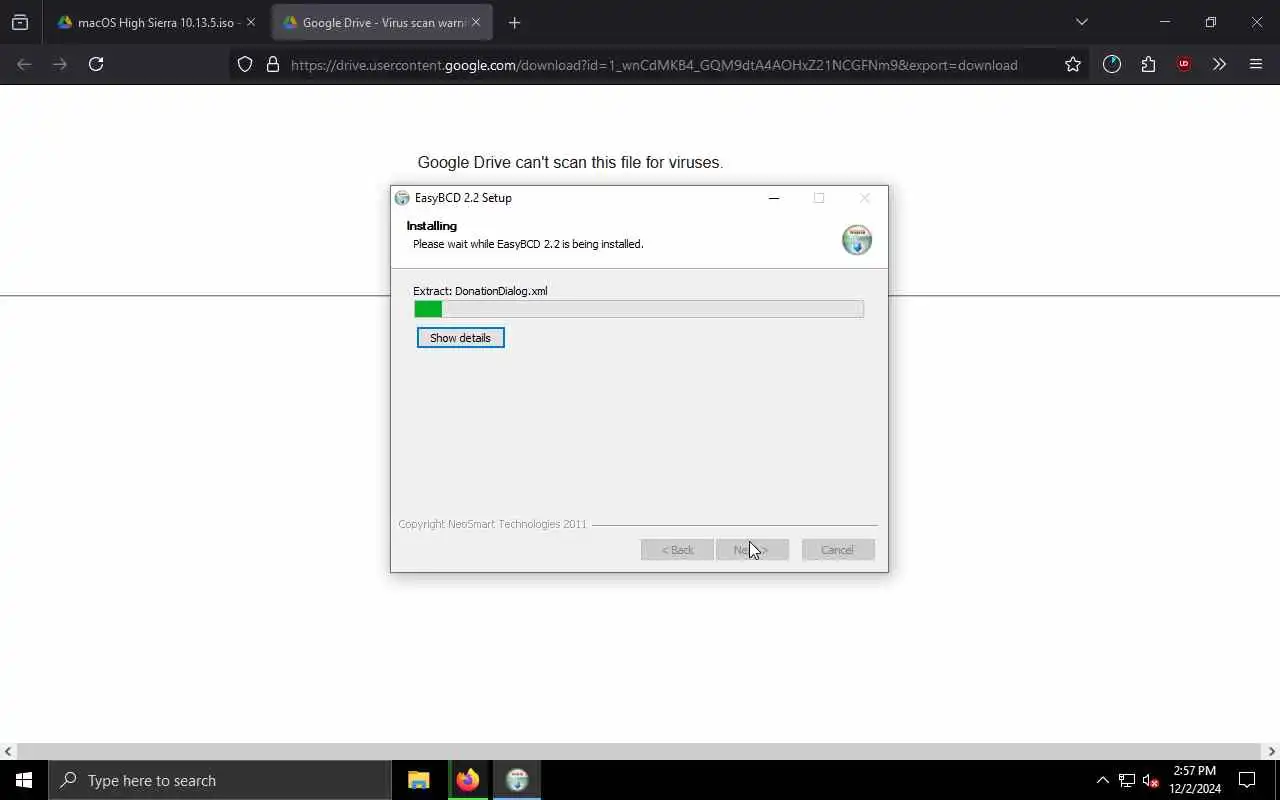Click the text 'Extract: DonationDialog.xml'
The image size is (1280, 800).
click(480, 291)
